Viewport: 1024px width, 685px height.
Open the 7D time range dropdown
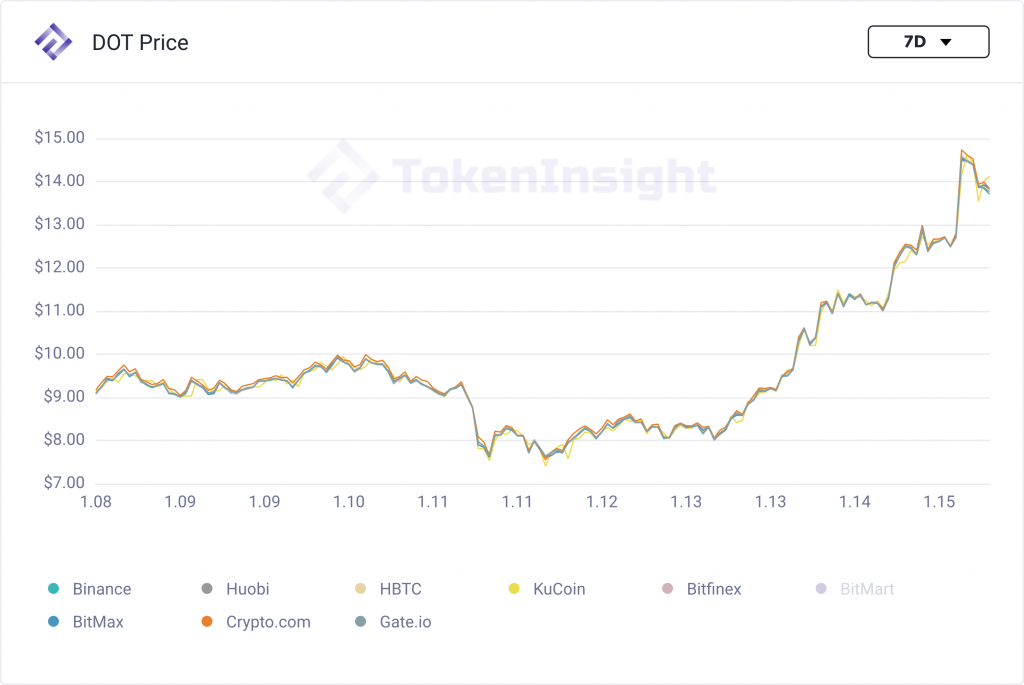click(x=928, y=42)
